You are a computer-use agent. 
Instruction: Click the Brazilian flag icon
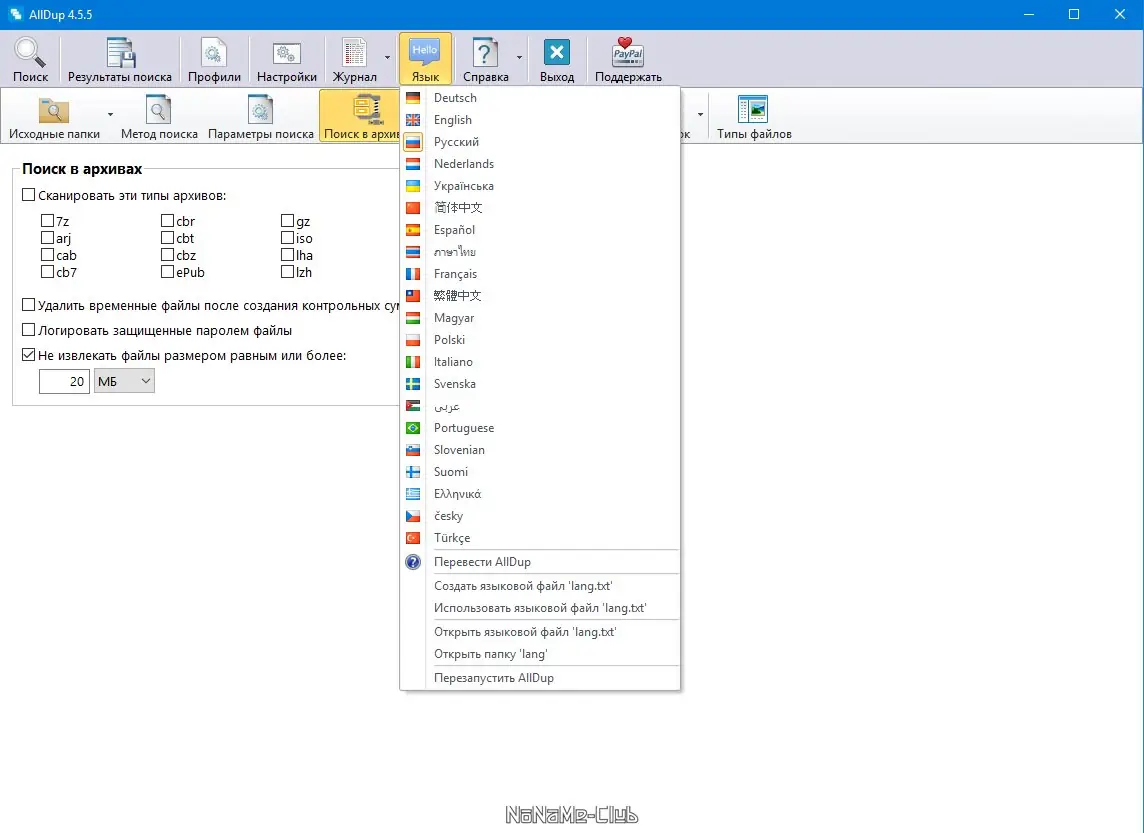point(413,428)
